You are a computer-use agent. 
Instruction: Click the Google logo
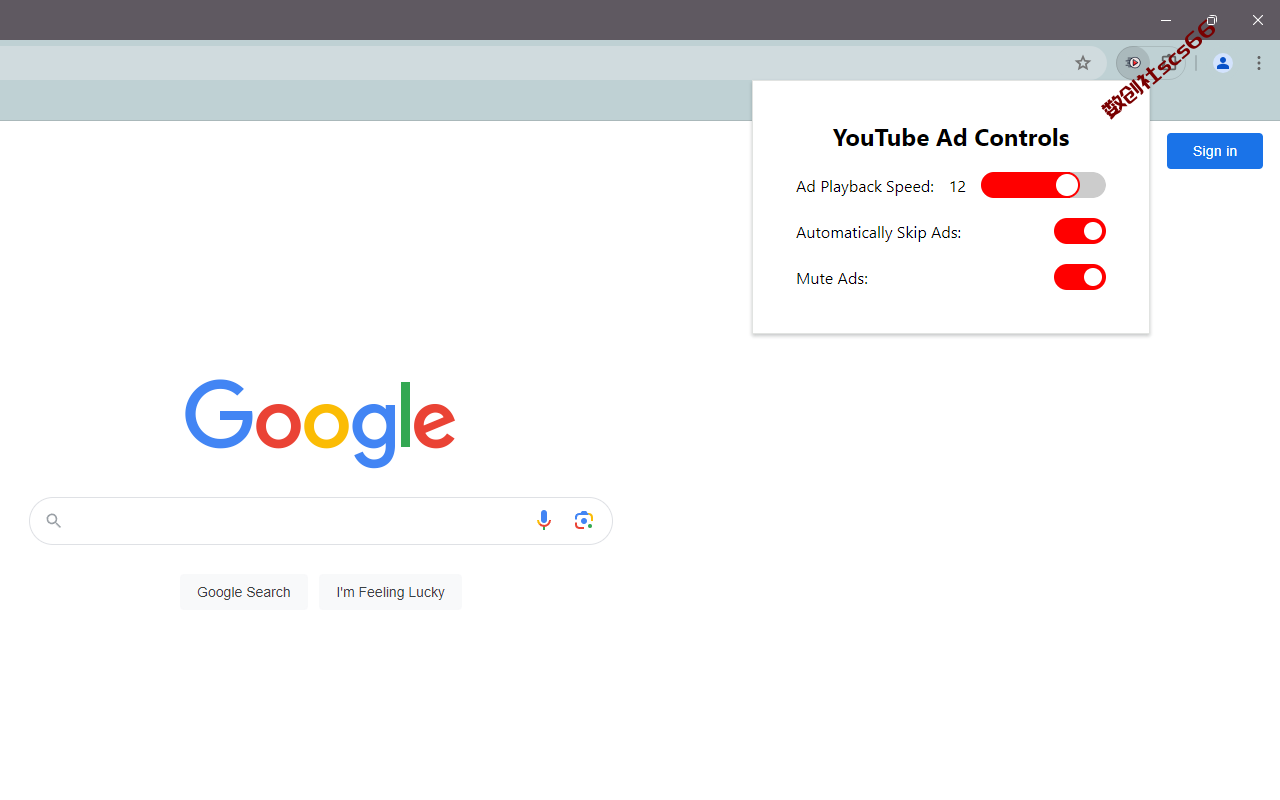tap(320, 423)
